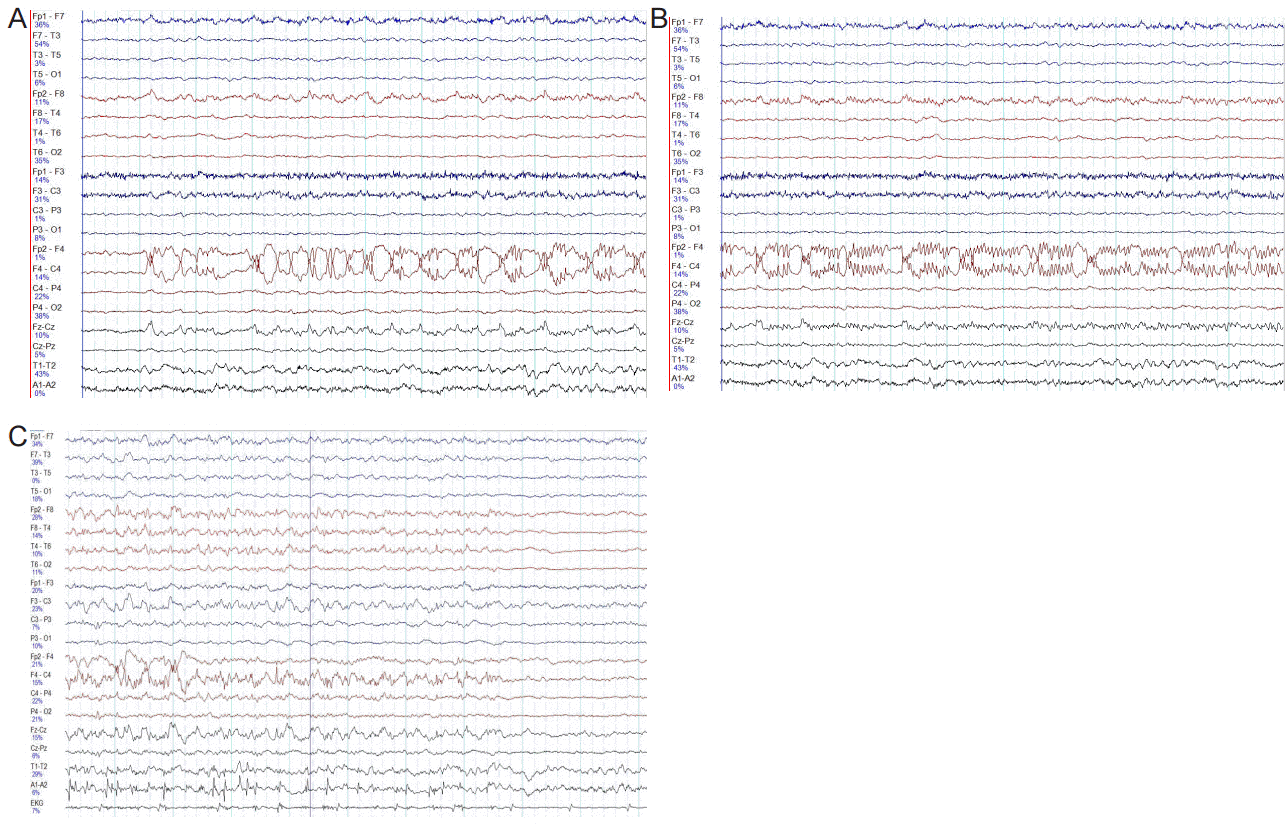
Task: Select T6 - O2 label in panel A
Action: 47,152
